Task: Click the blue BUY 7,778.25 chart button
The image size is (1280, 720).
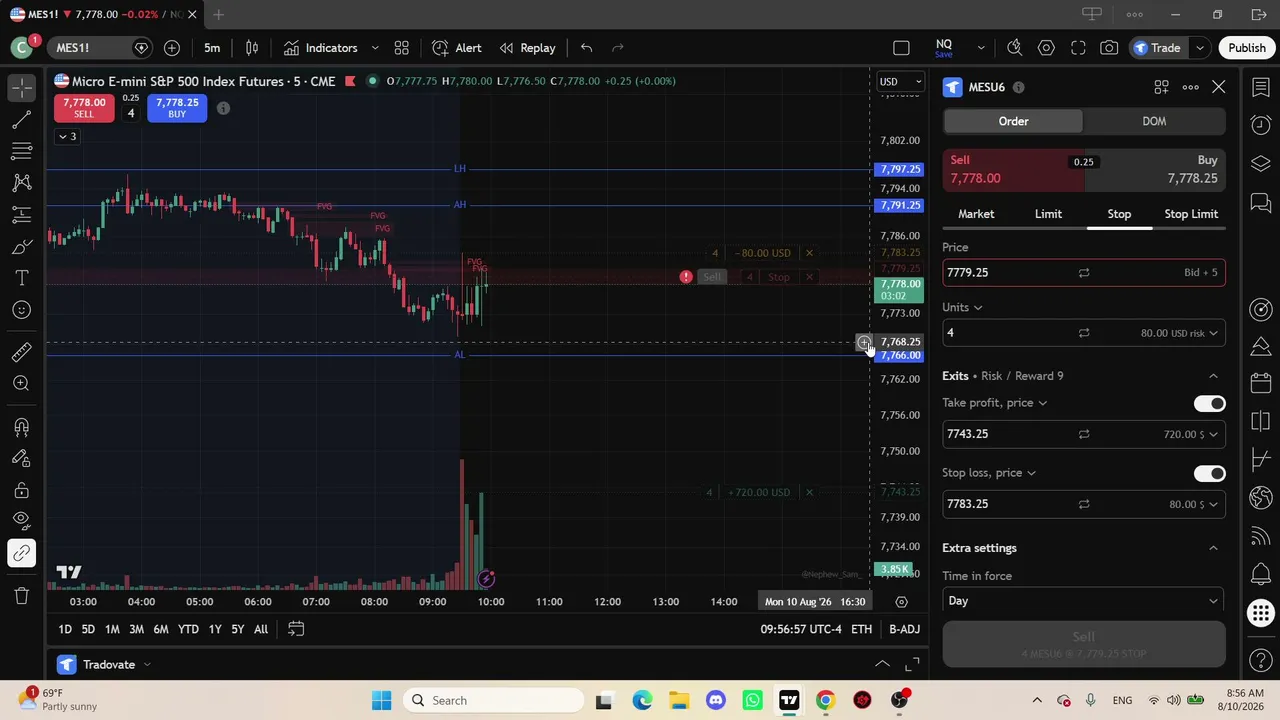Action: (x=177, y=108)
